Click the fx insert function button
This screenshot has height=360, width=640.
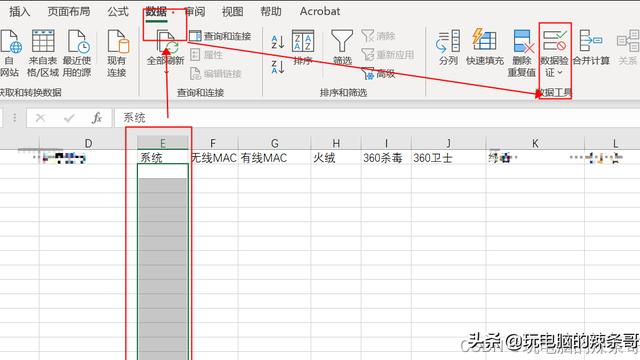tap(97, 118)
